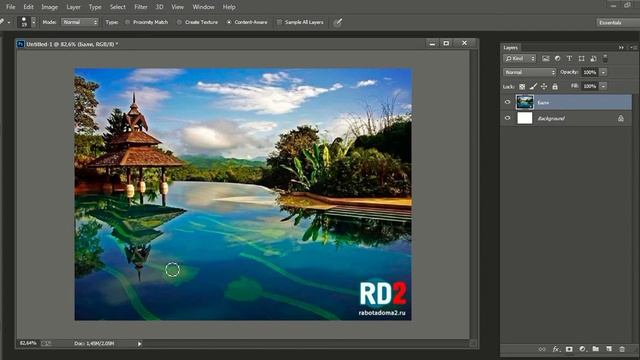Hide the Background layer
Image resolution: width=640 pixels, height=360 pixels.
coord(507,118)
